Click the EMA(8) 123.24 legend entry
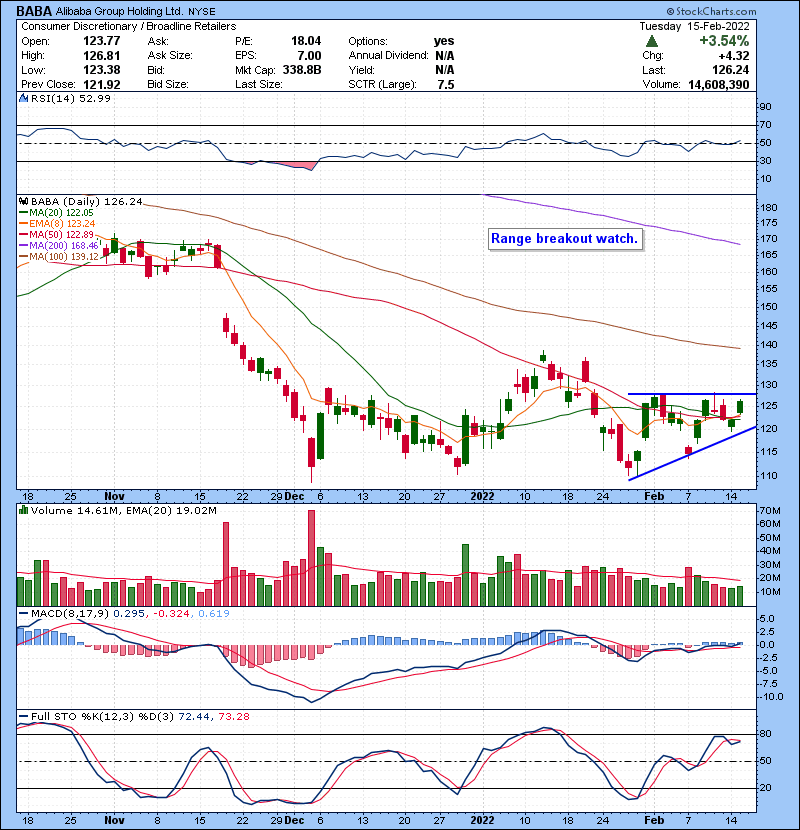Screen dimensions: 800x830 point(61,223)
